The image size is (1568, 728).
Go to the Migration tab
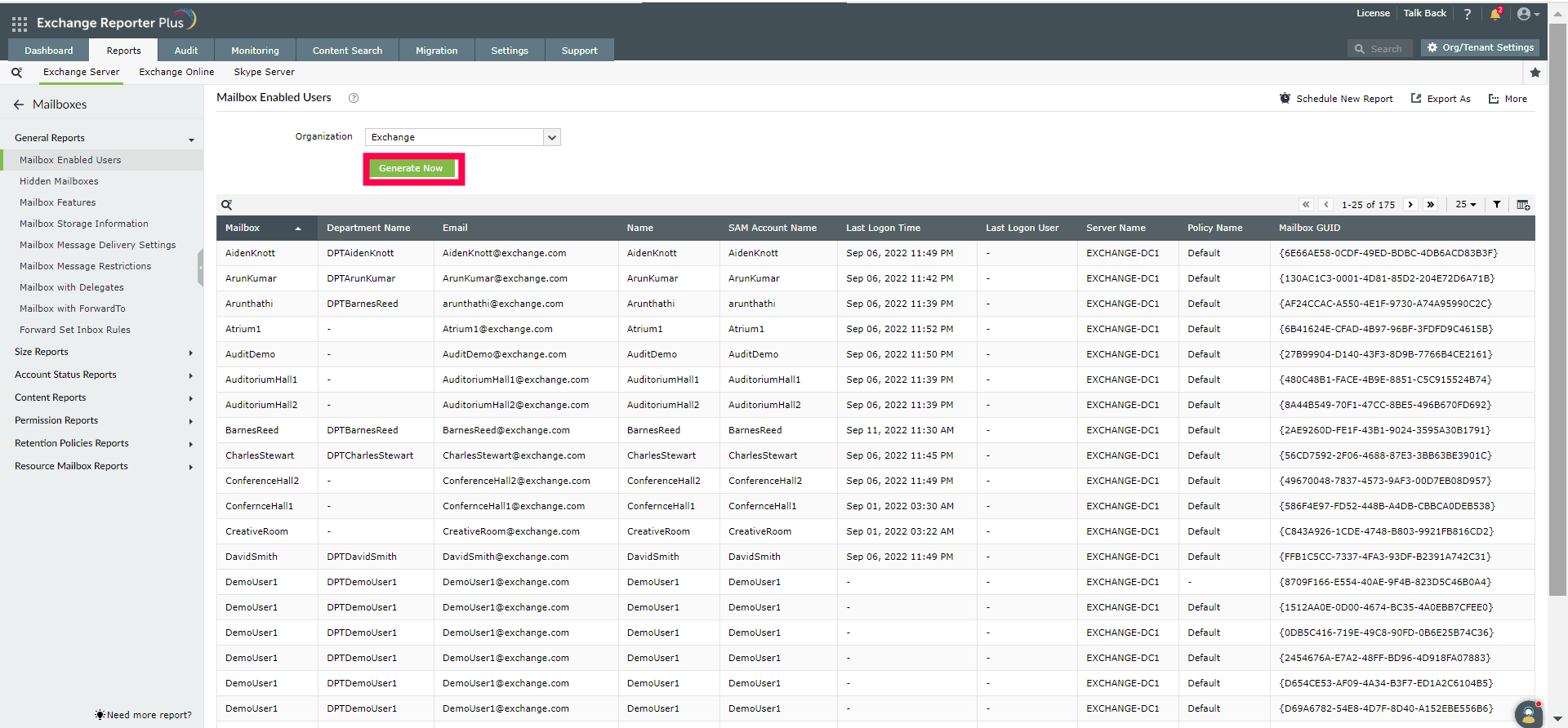click(x=437, y=51)
